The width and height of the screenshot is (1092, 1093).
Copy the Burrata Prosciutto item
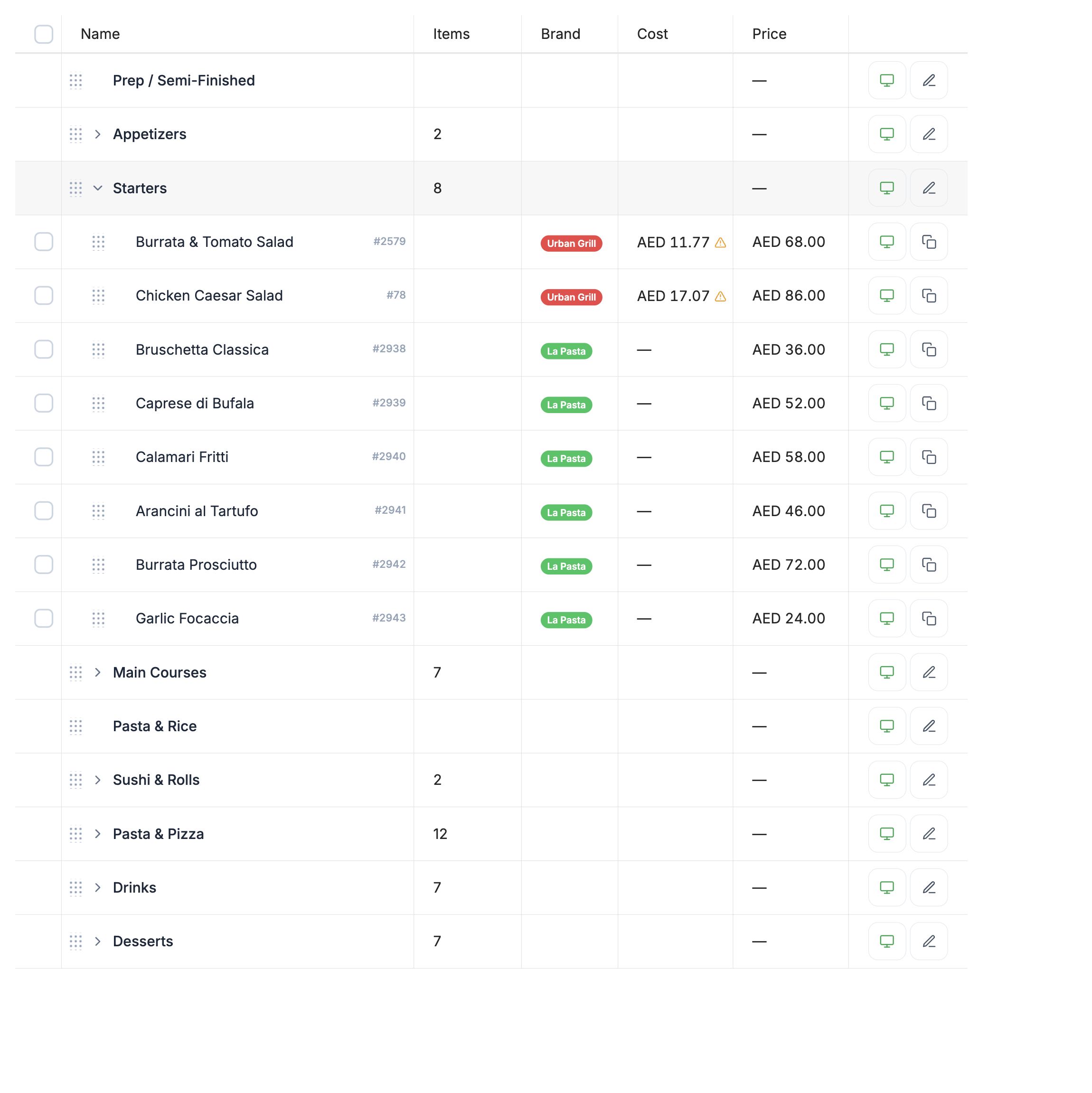click(929, 565)
